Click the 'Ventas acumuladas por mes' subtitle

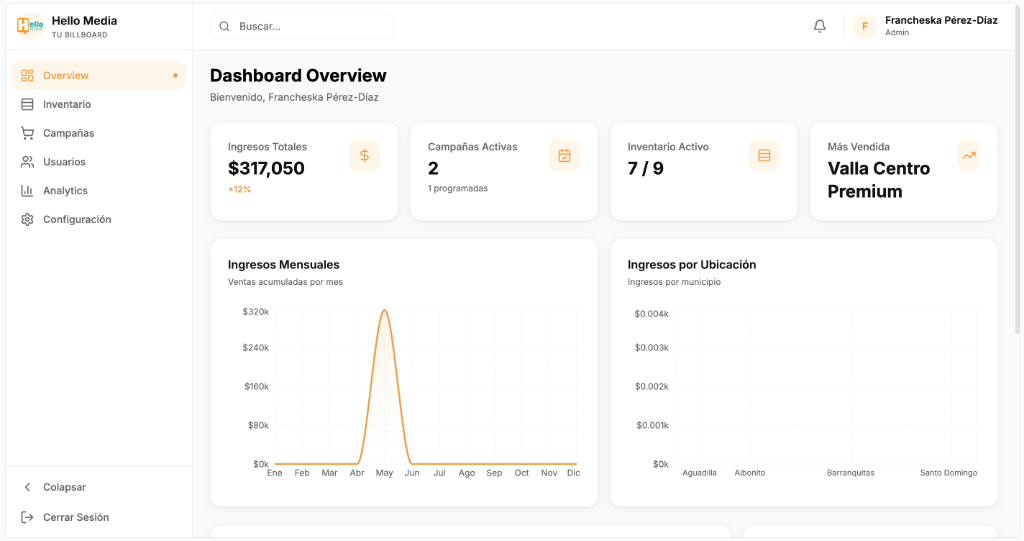(x=285, y=282)
